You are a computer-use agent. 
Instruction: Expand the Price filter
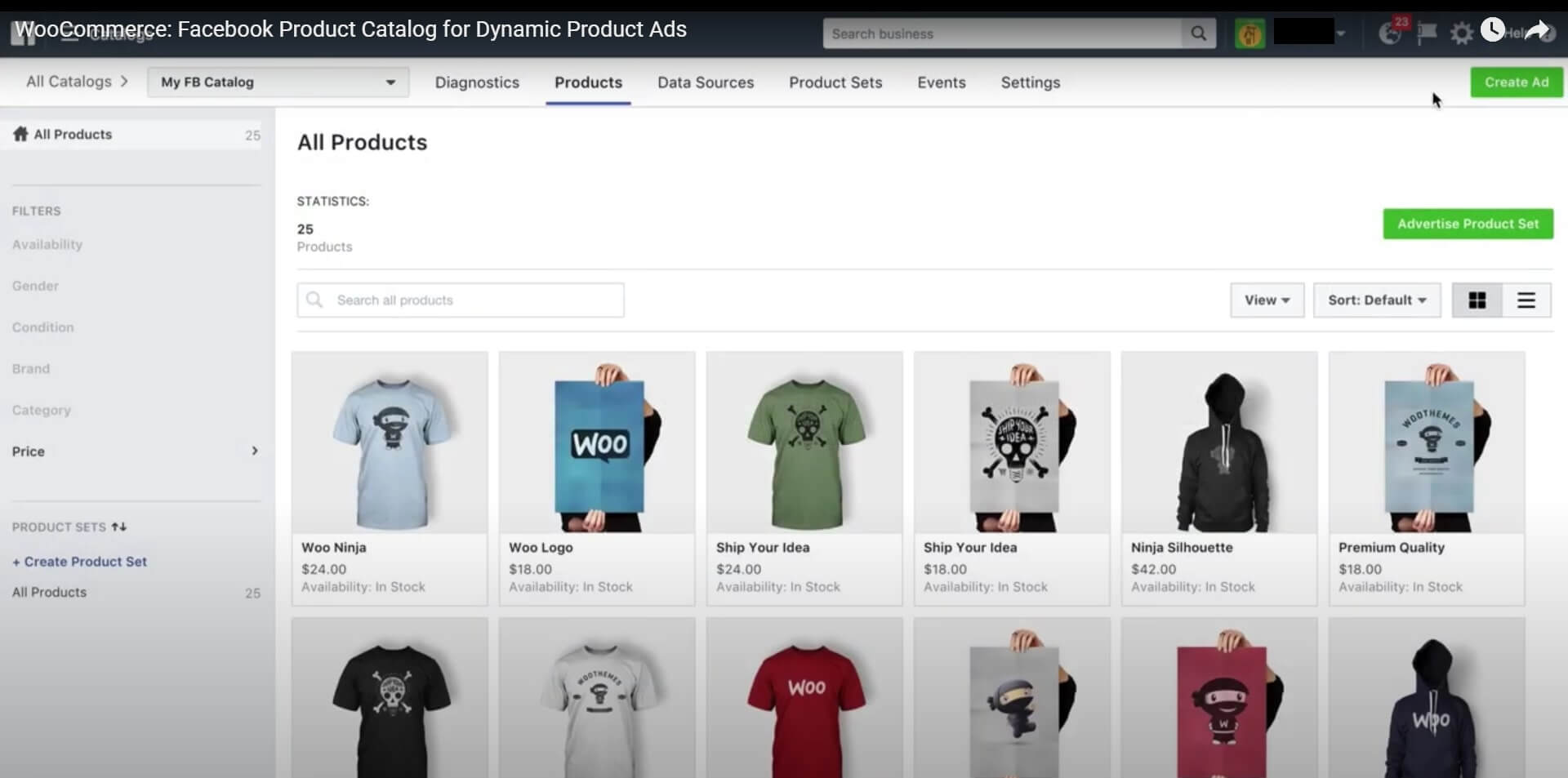point(136,451)
